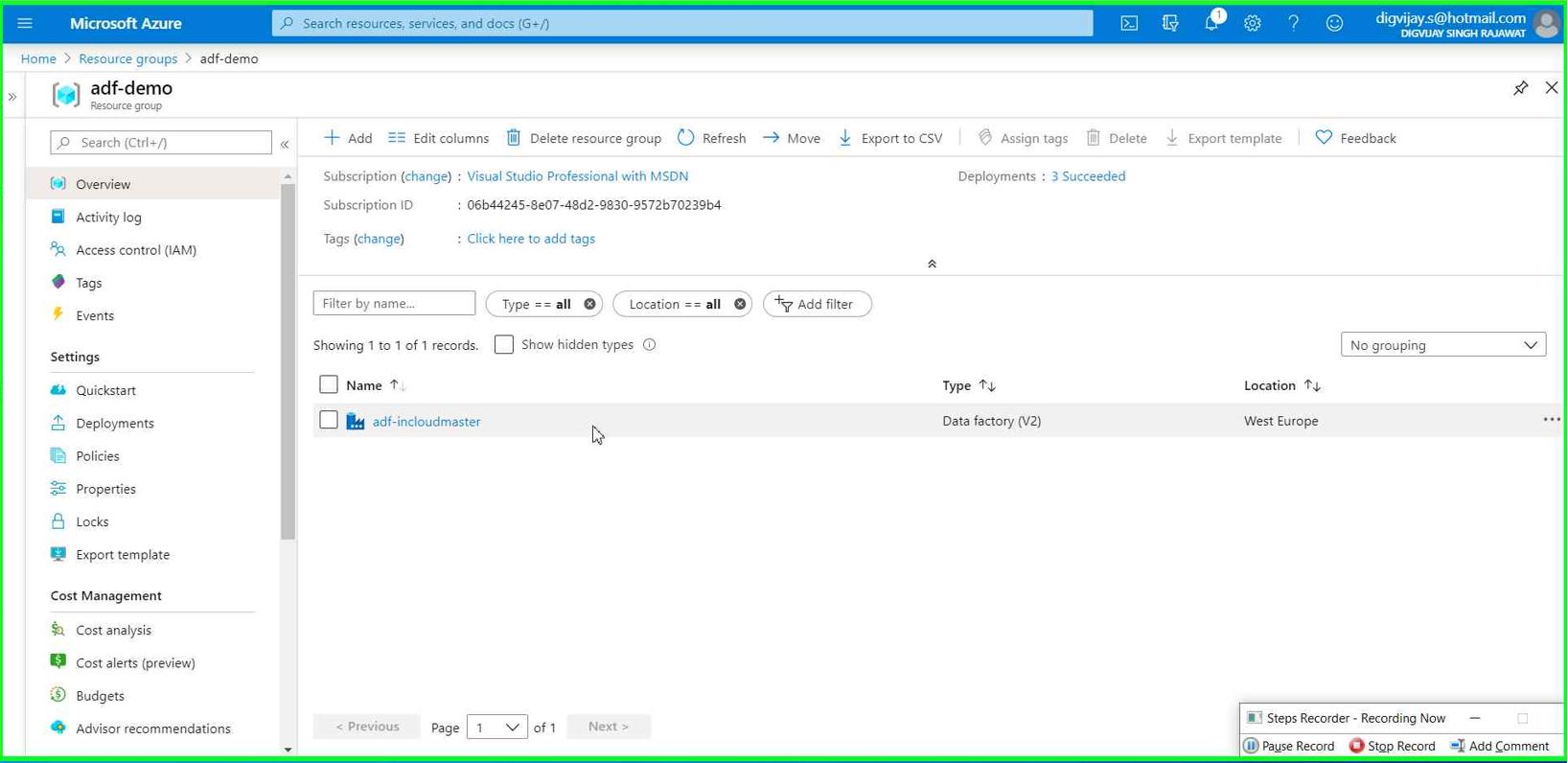Screen dimensions: 1568x763
Task: Click the Home breadcrumb
Action: point(38,58)
